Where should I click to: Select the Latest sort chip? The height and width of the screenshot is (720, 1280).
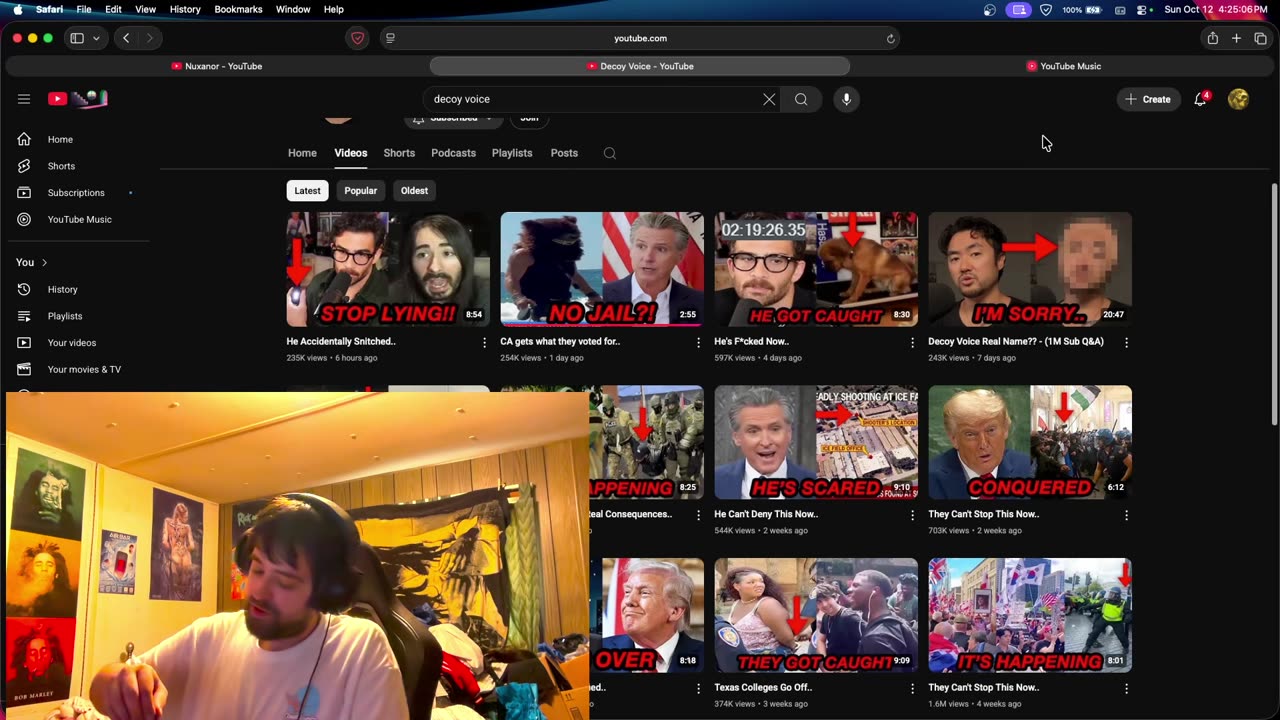tap(307, 190)
